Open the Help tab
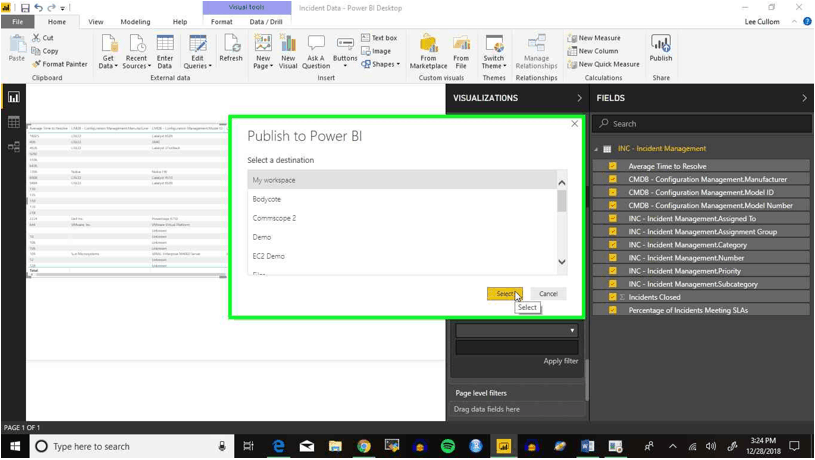 pos(180,22)
